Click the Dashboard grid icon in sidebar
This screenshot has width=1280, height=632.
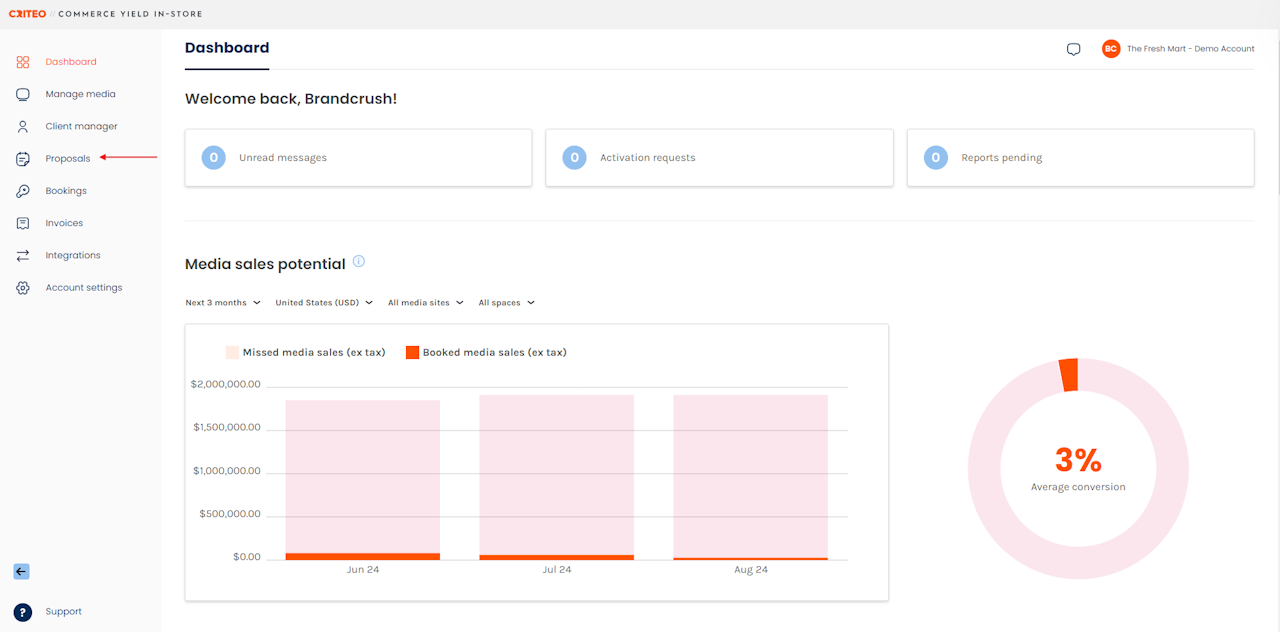[x=23, y=62]
